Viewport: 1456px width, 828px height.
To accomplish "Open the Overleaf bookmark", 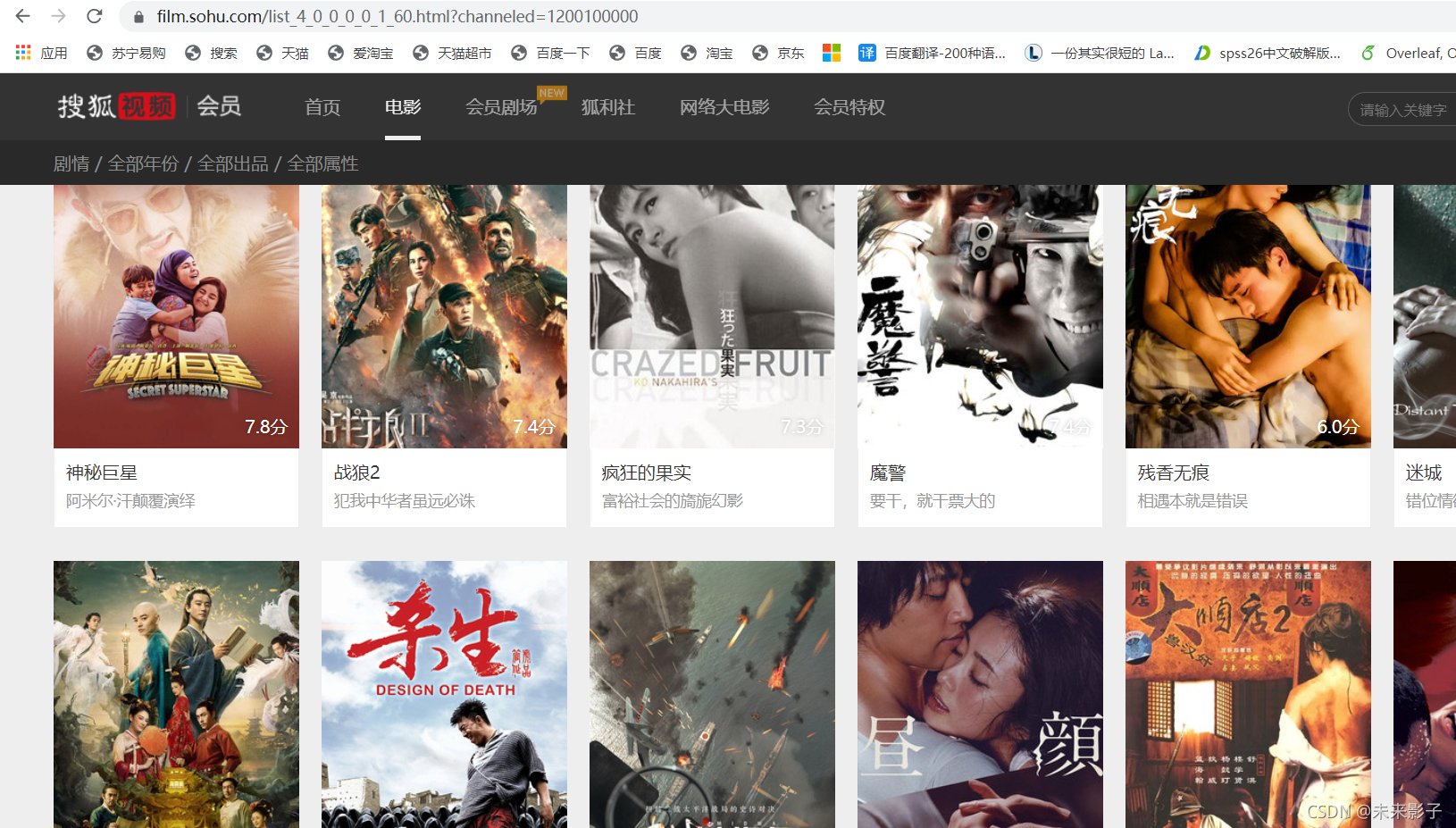I will 1408,53.
